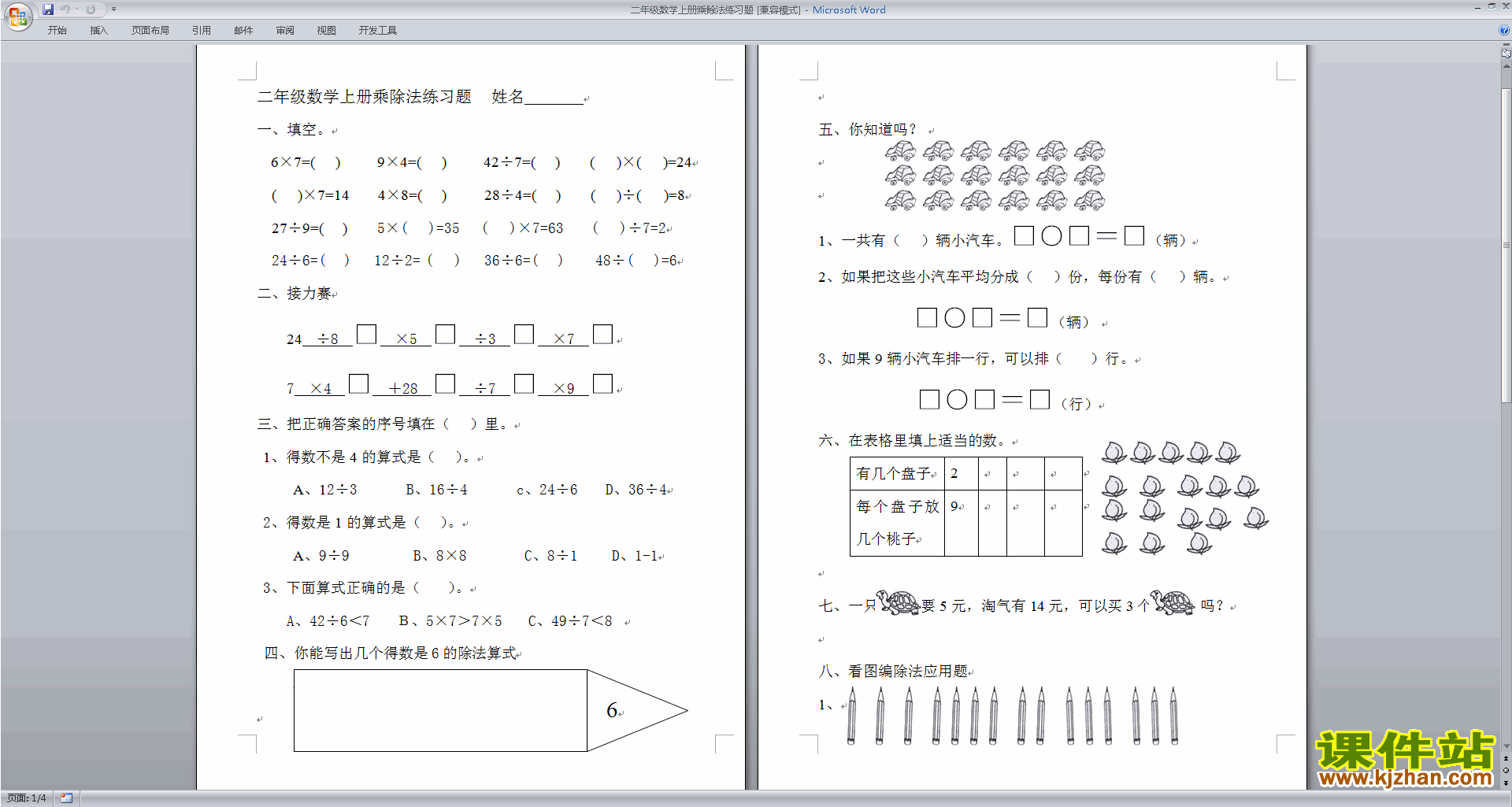
Task: Open the 开发工具 ribbon tab
Action: click(378, 31)
